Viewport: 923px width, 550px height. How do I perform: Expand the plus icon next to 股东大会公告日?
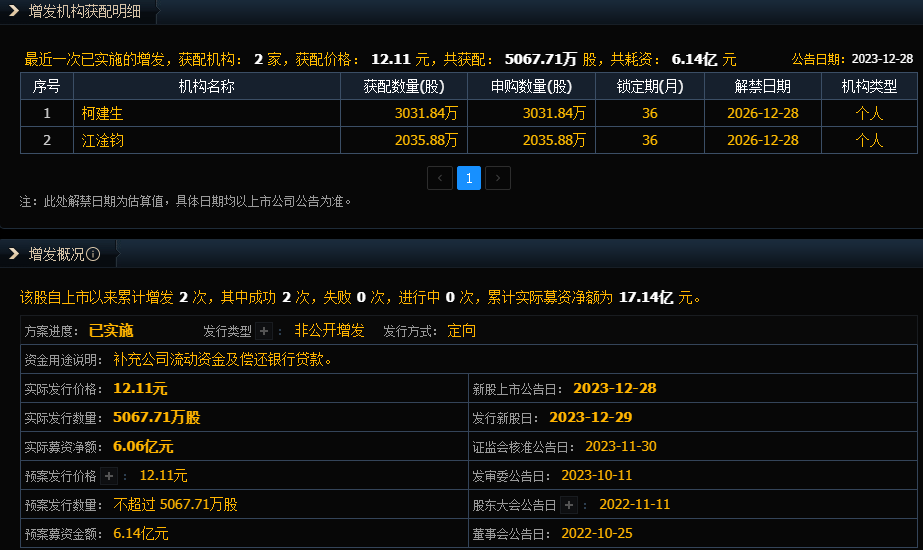point(569,505)
